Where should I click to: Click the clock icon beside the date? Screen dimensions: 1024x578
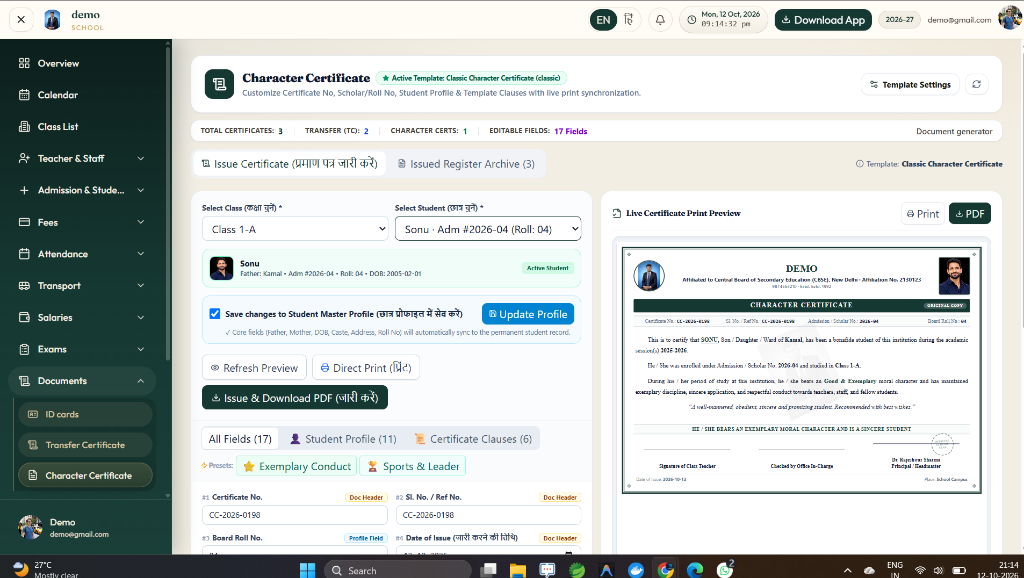[691, 20]
